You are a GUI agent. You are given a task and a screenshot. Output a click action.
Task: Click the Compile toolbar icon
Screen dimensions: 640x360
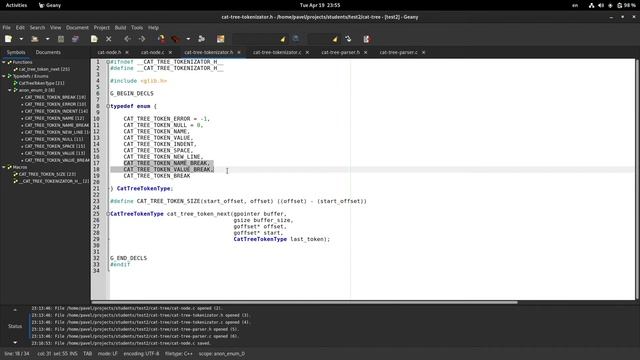click(x=162, y=39)
